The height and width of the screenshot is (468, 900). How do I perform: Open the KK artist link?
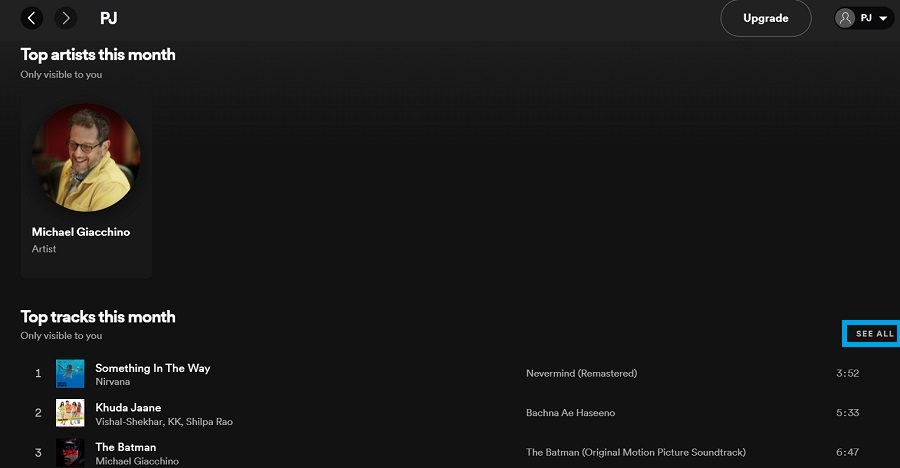174,421
